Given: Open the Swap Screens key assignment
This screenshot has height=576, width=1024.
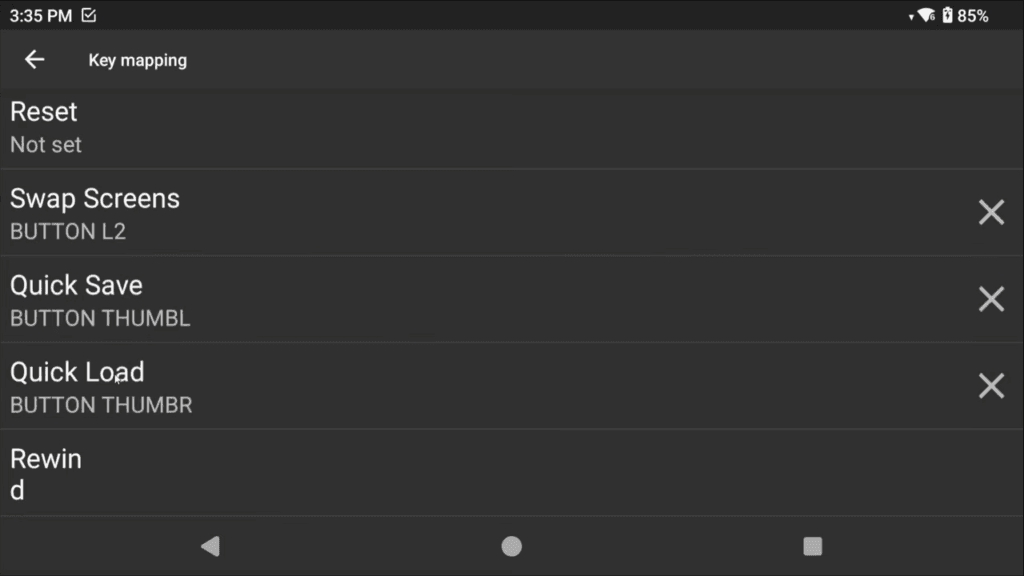Looking at the screenshot, I should (400, 212).
